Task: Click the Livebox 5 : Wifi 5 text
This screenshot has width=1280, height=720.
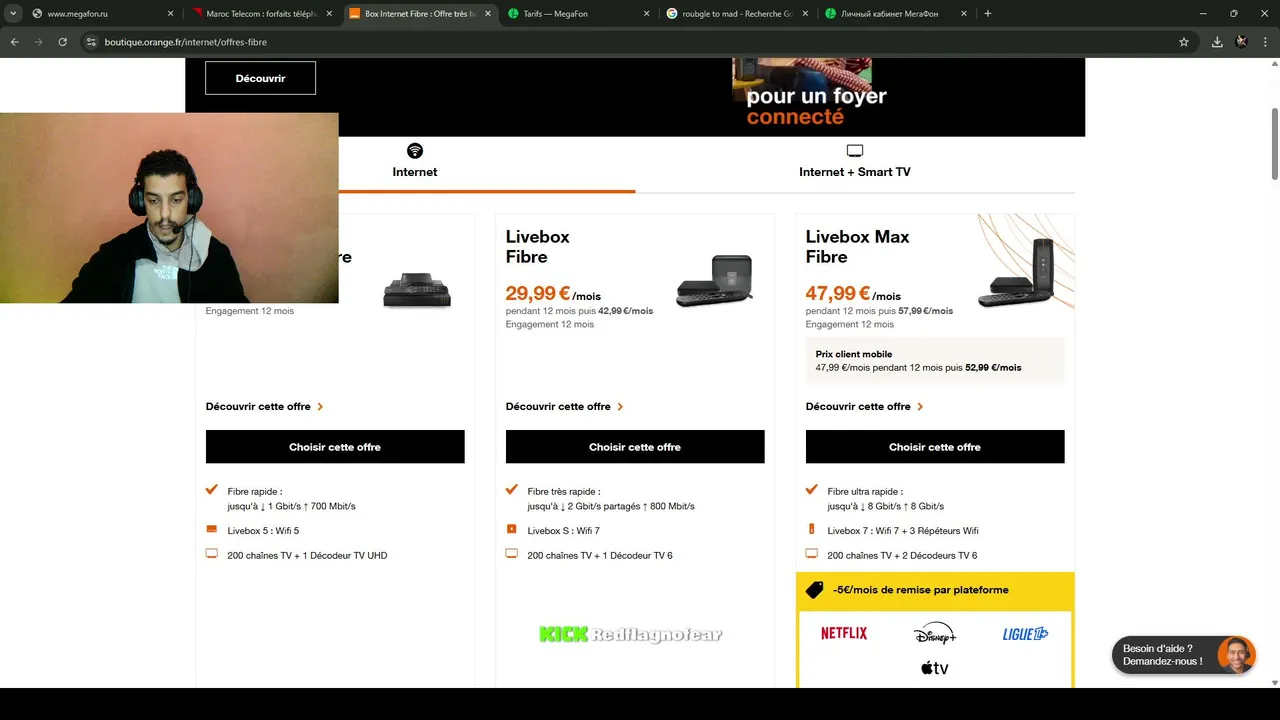Action: pos(263,531)
